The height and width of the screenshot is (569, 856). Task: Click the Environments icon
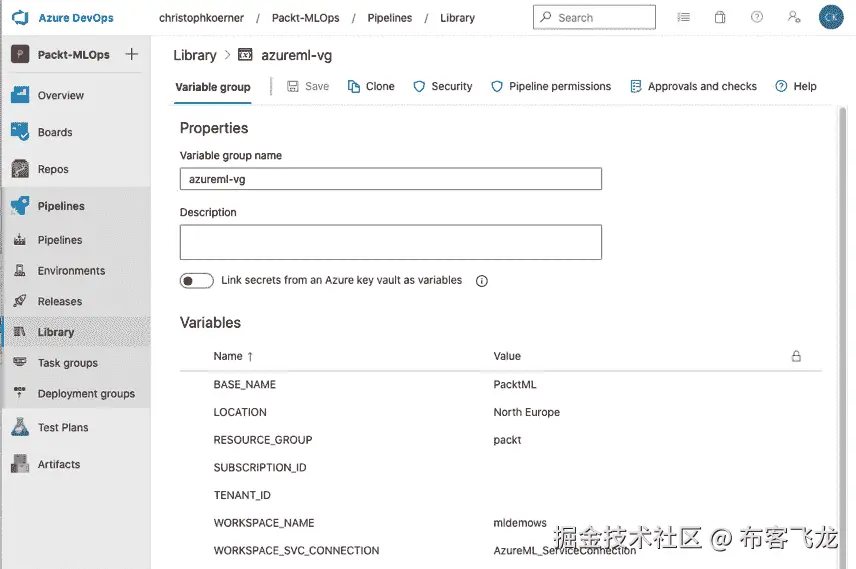click(x=20, y=270)
